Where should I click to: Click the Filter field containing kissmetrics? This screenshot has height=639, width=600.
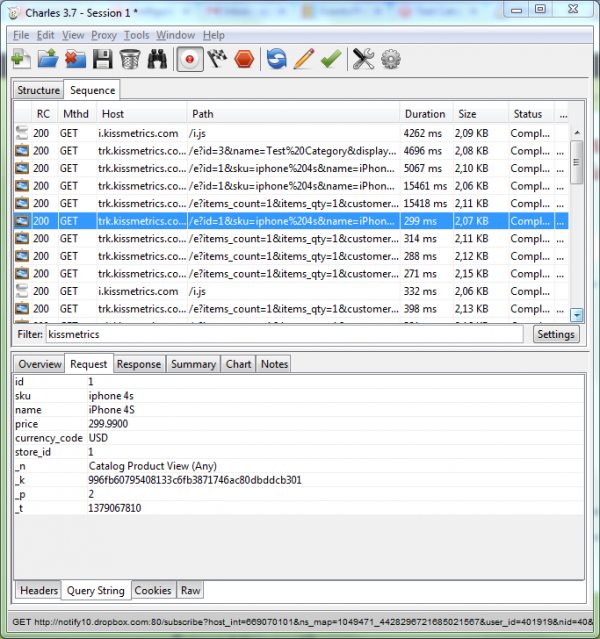click(284, 335)
